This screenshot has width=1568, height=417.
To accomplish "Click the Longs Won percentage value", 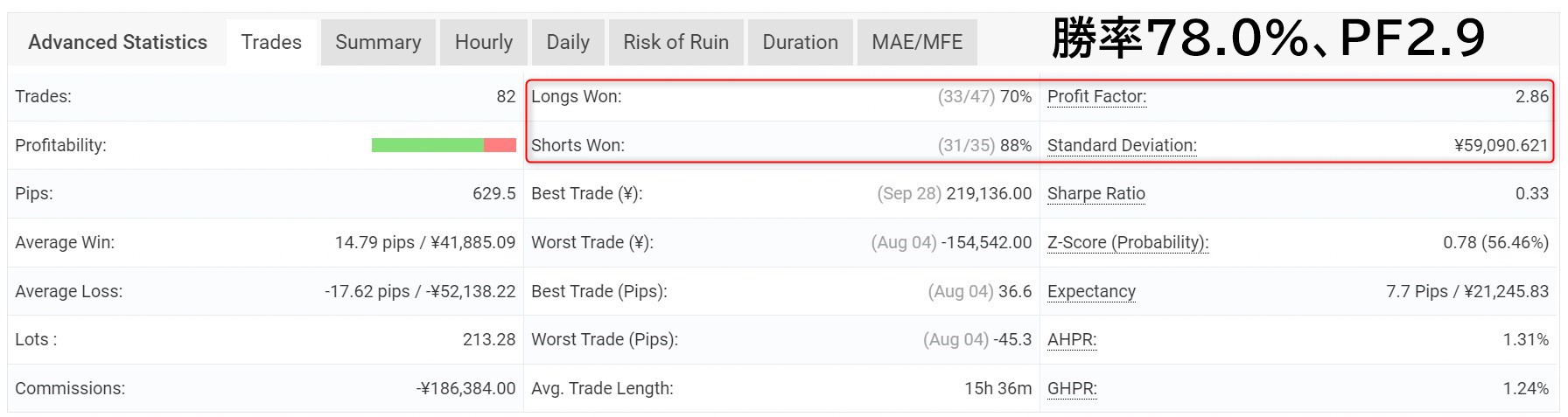I will tap(1016, 97).
